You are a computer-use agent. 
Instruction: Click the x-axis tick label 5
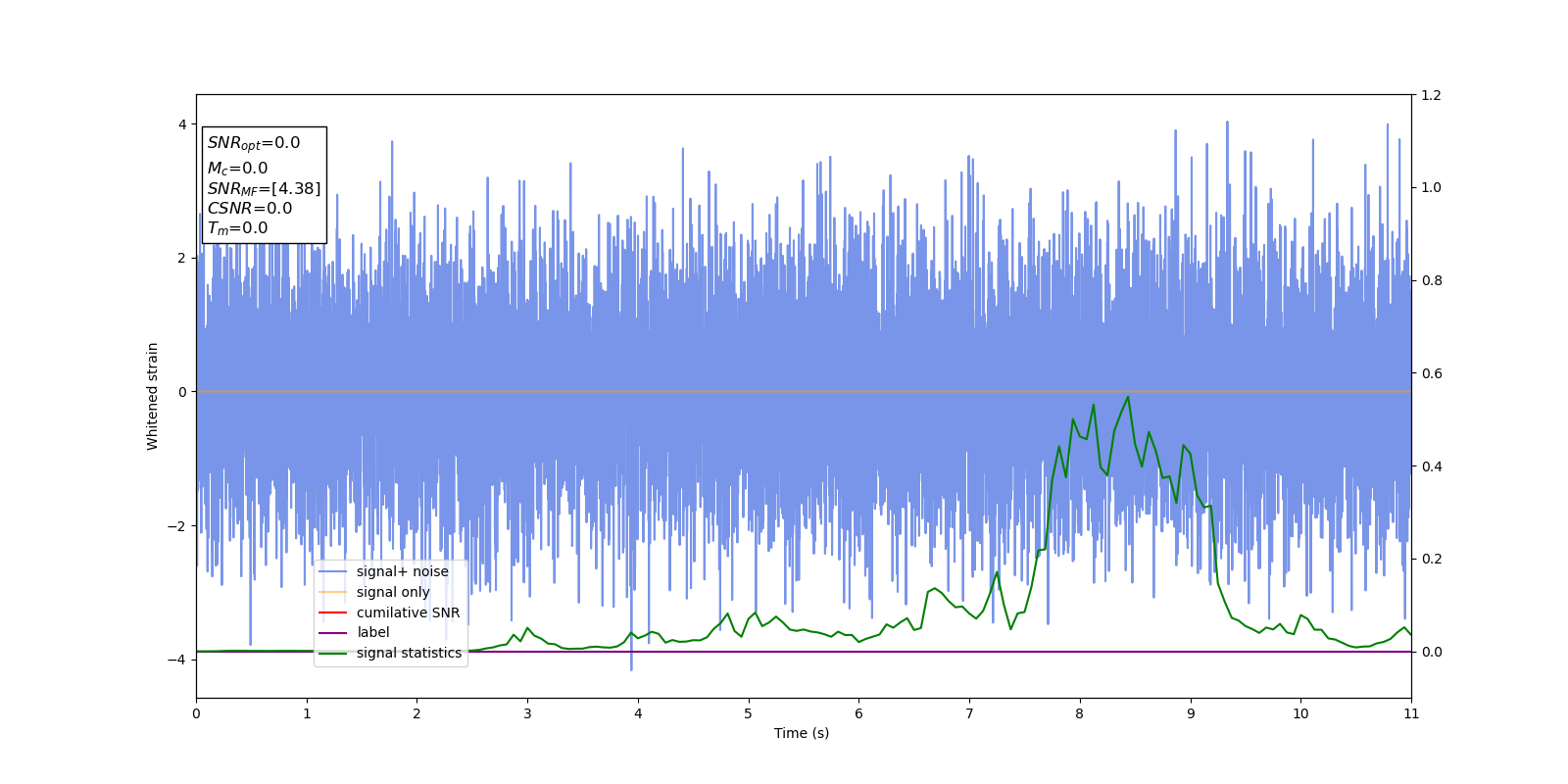coord(749,713)
